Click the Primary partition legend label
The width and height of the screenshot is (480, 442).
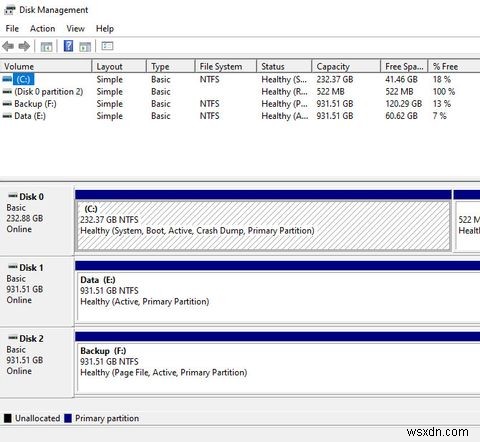(x=107, y=418)
